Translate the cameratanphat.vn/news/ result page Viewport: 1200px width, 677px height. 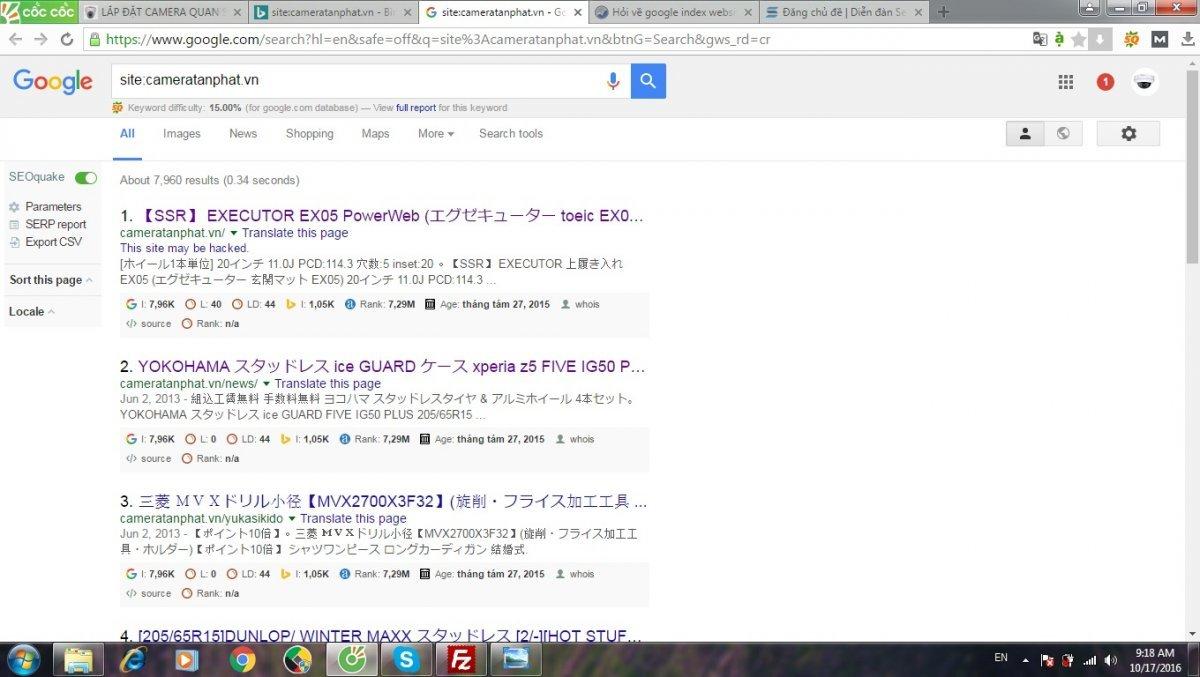click(x=328, y=384)
